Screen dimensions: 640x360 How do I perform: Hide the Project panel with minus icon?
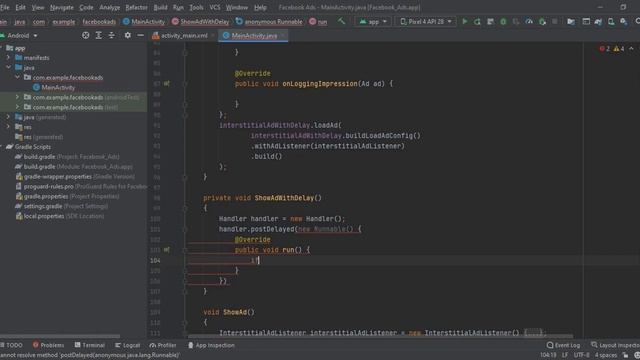click(140, 36)
